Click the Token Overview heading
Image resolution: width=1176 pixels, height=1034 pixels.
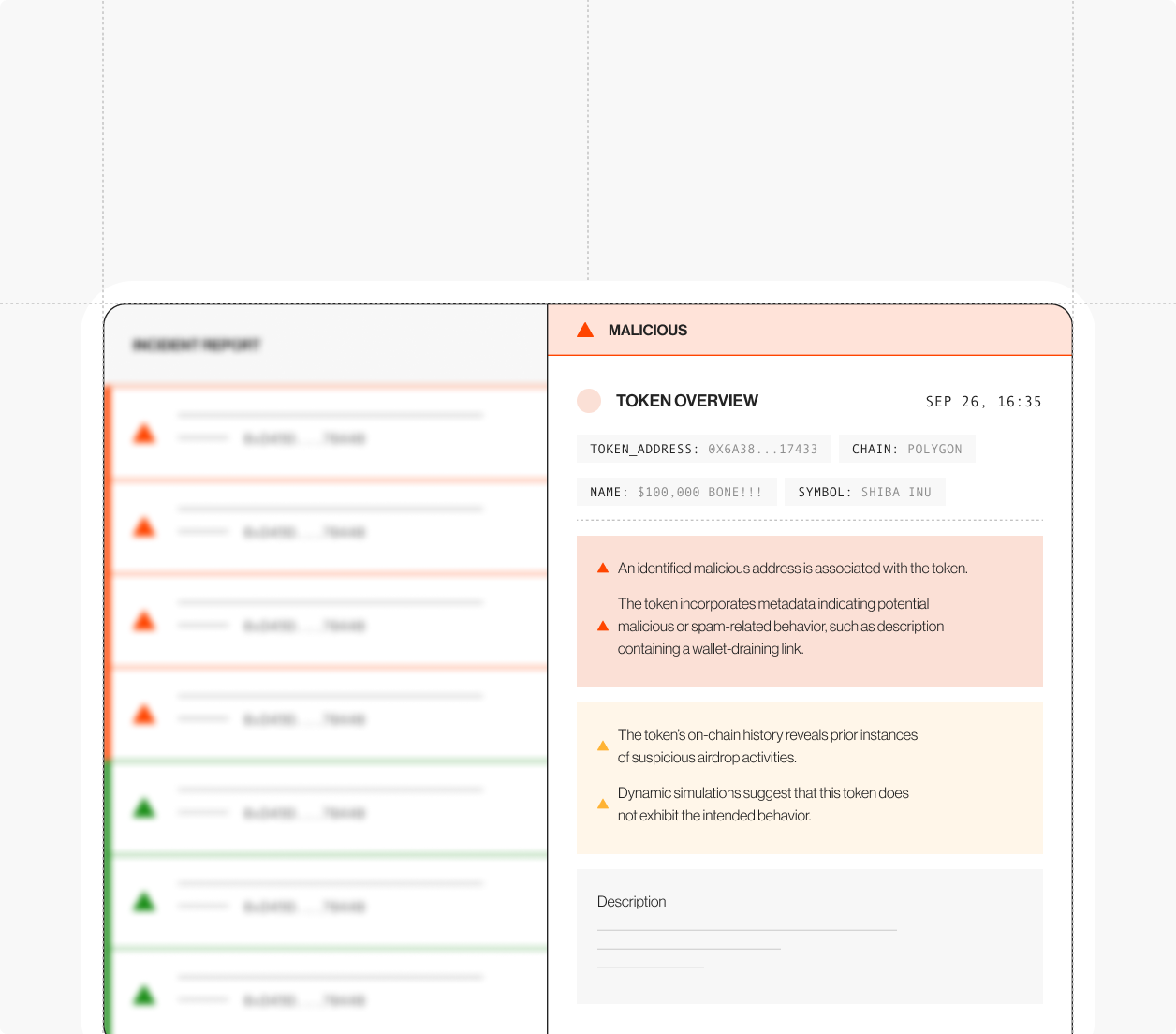coord(686,401)
